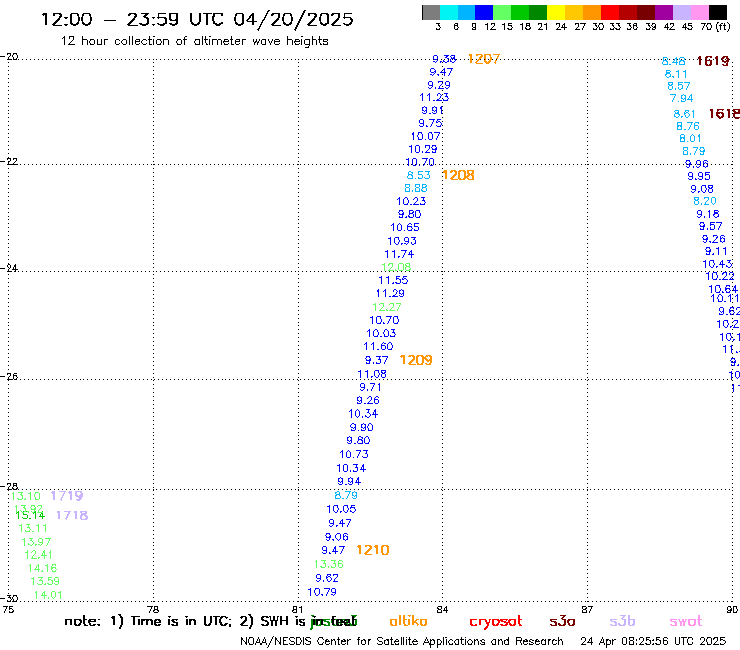Select the s3a satellite legend label
740x650 pixels.
click(562, 622)
